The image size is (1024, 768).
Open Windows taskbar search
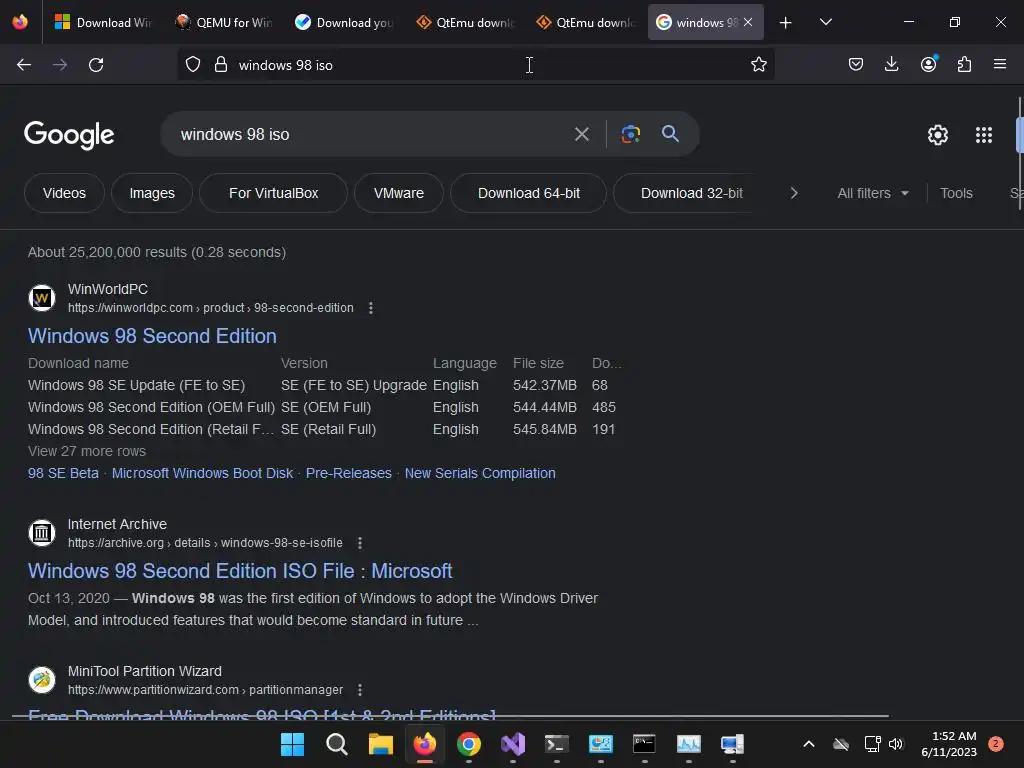(336, 744)
